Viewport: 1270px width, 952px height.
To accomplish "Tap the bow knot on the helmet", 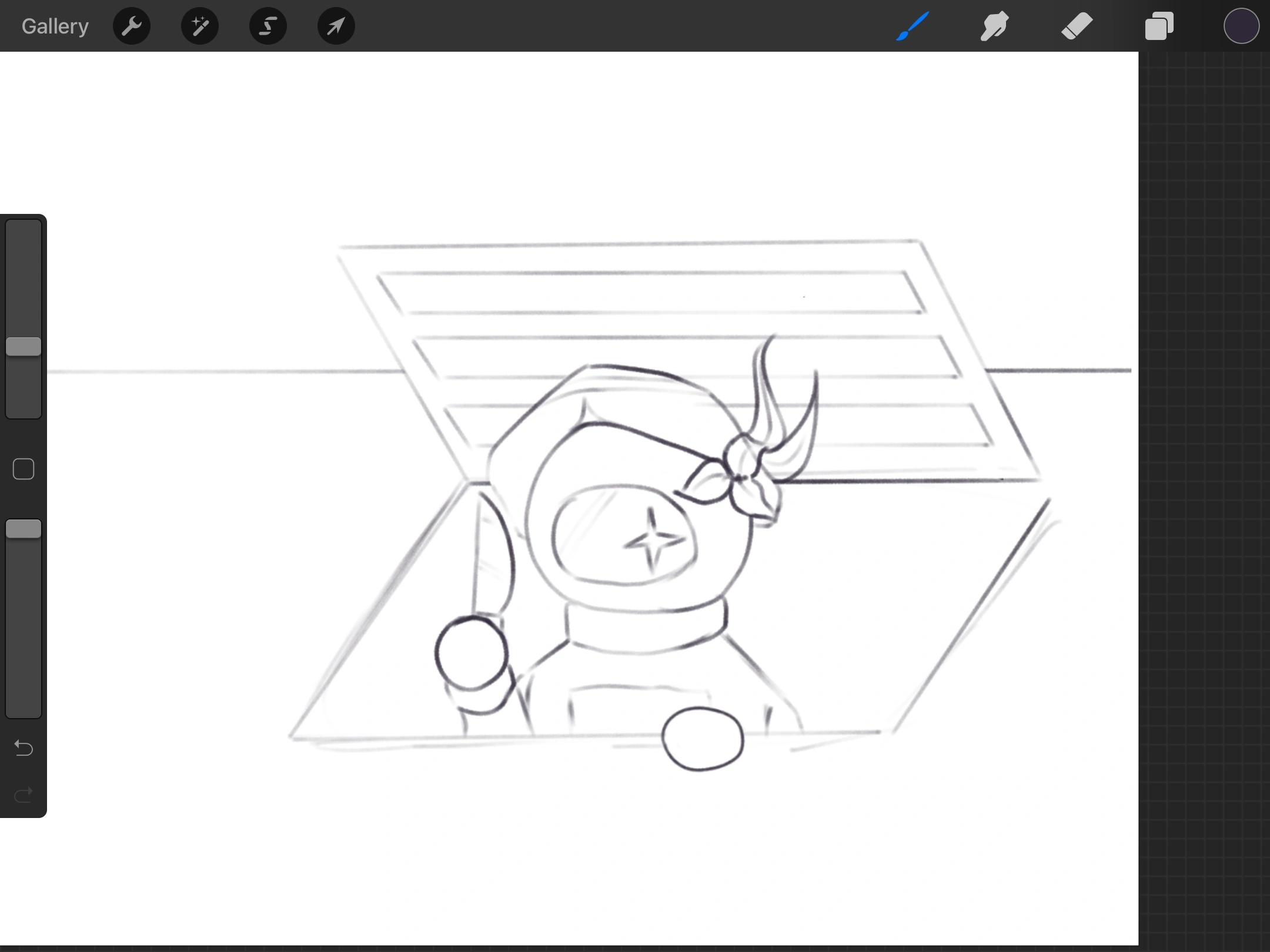I will (738, 477).
